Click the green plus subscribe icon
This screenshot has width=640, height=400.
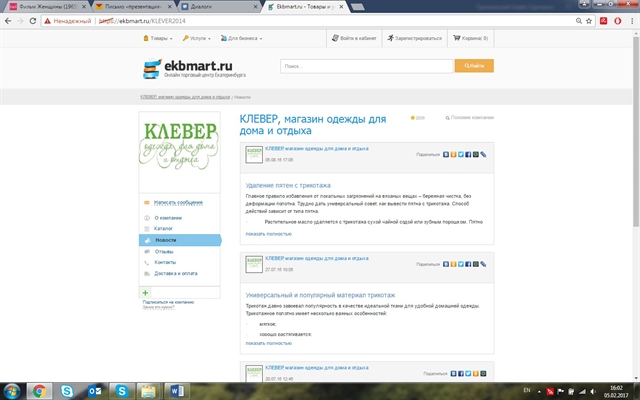pos(146,292)
